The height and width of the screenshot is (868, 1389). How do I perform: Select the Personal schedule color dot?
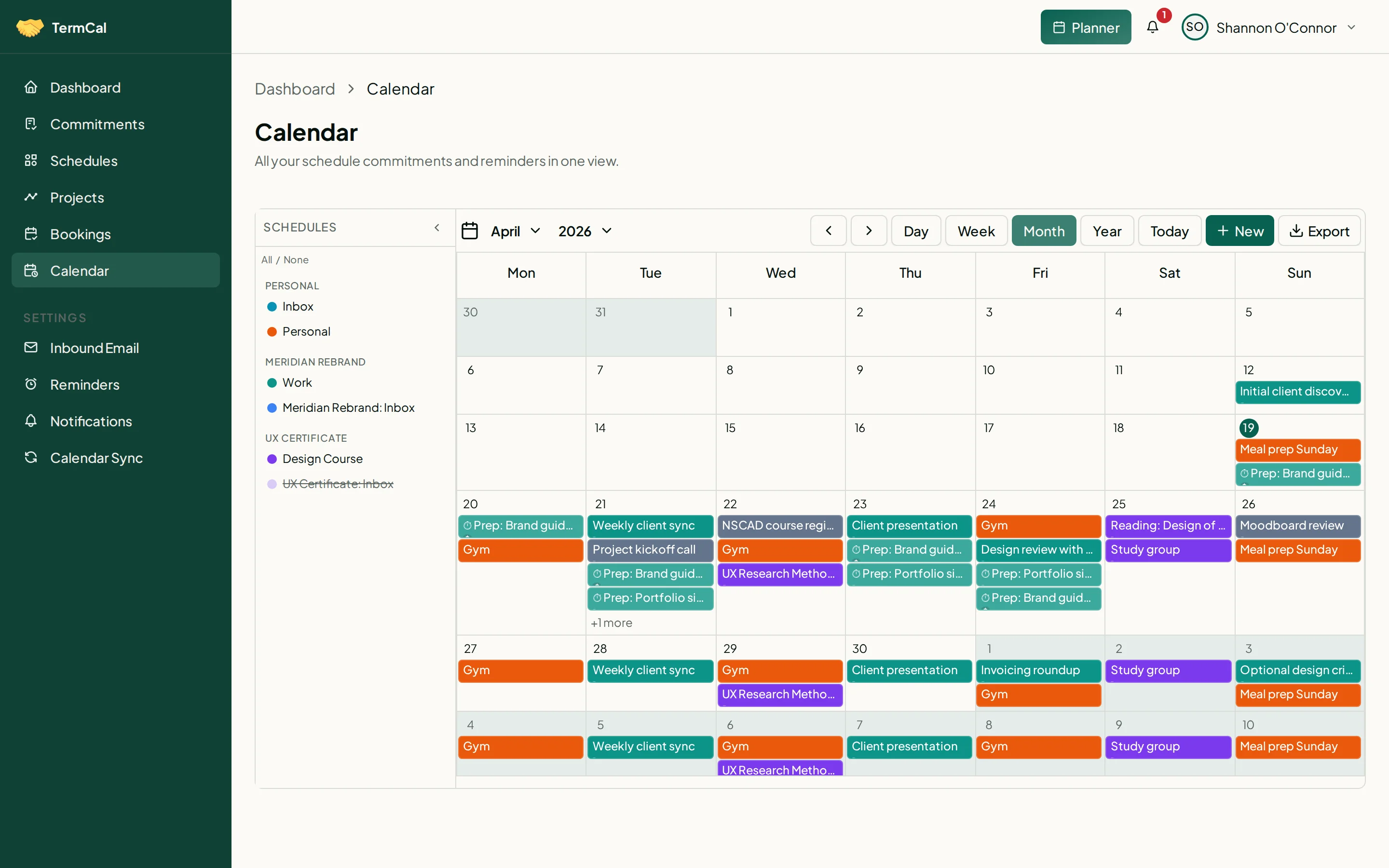coord(272,331)
